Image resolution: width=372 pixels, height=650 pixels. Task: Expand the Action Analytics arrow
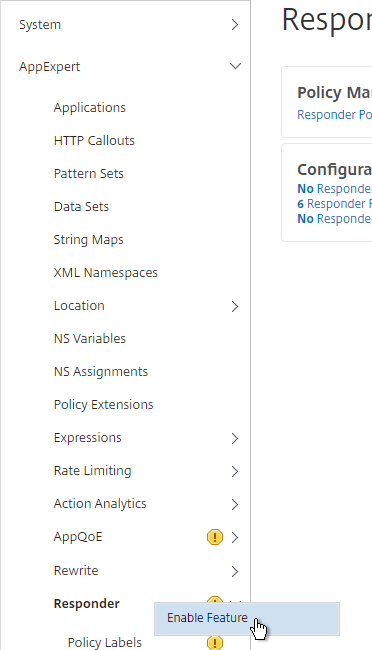click(x=235, y=504)
